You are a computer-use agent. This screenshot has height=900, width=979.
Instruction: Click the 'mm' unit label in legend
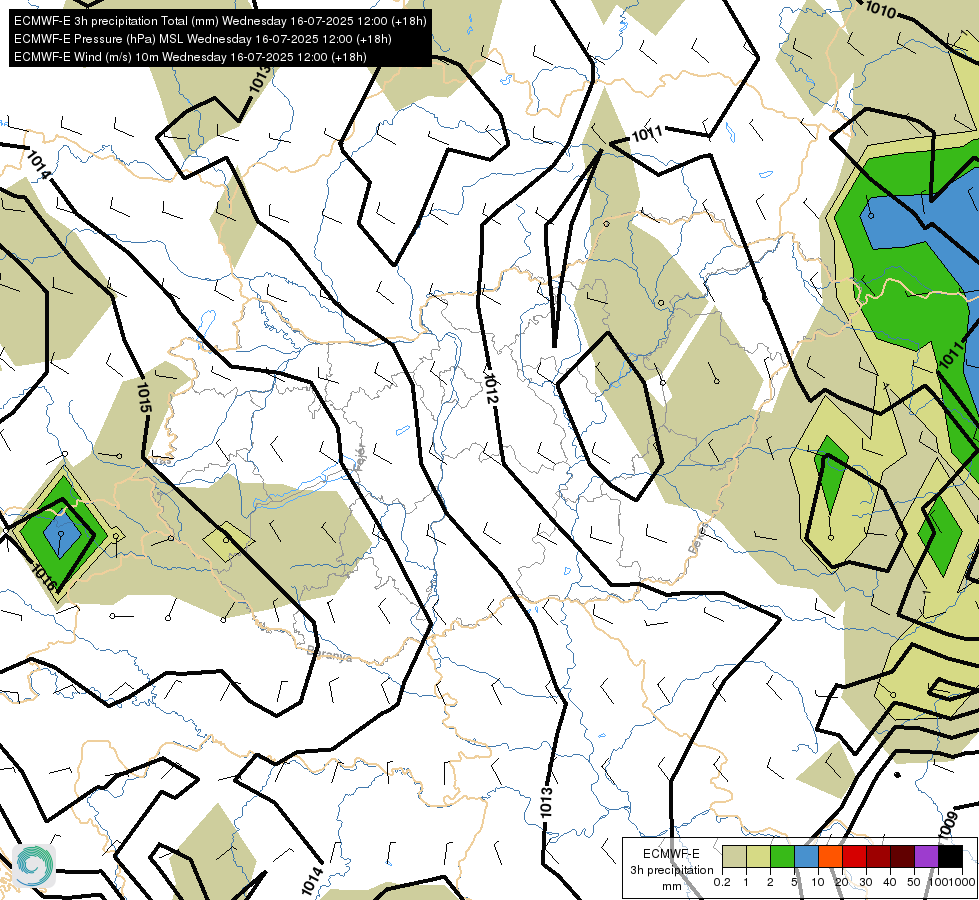pos(672,886)
